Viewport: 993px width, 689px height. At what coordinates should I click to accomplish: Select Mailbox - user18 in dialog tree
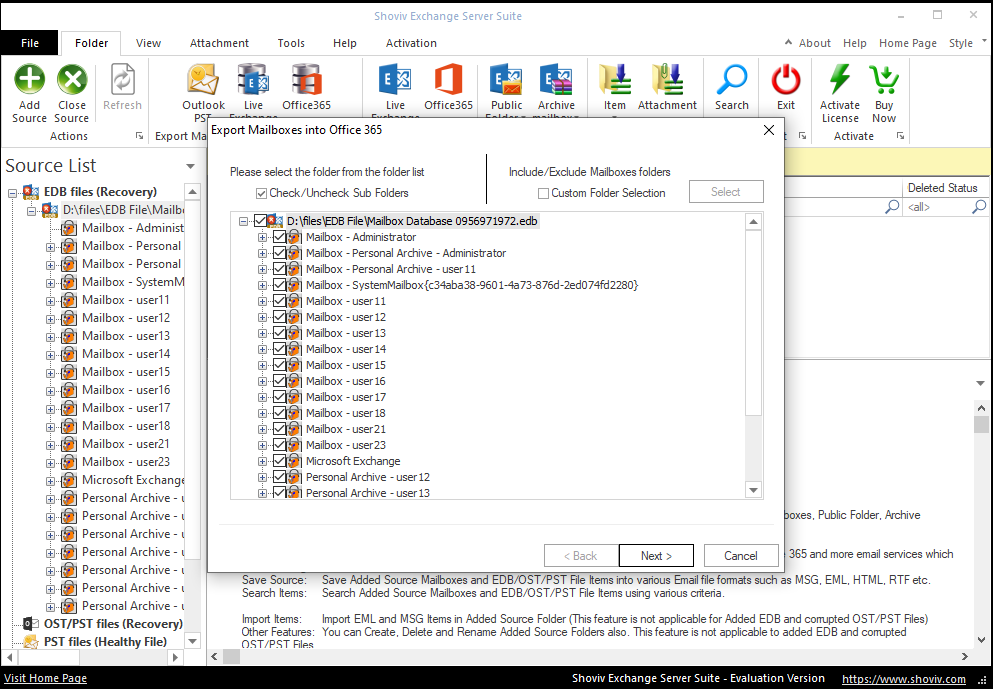point(346,413)
